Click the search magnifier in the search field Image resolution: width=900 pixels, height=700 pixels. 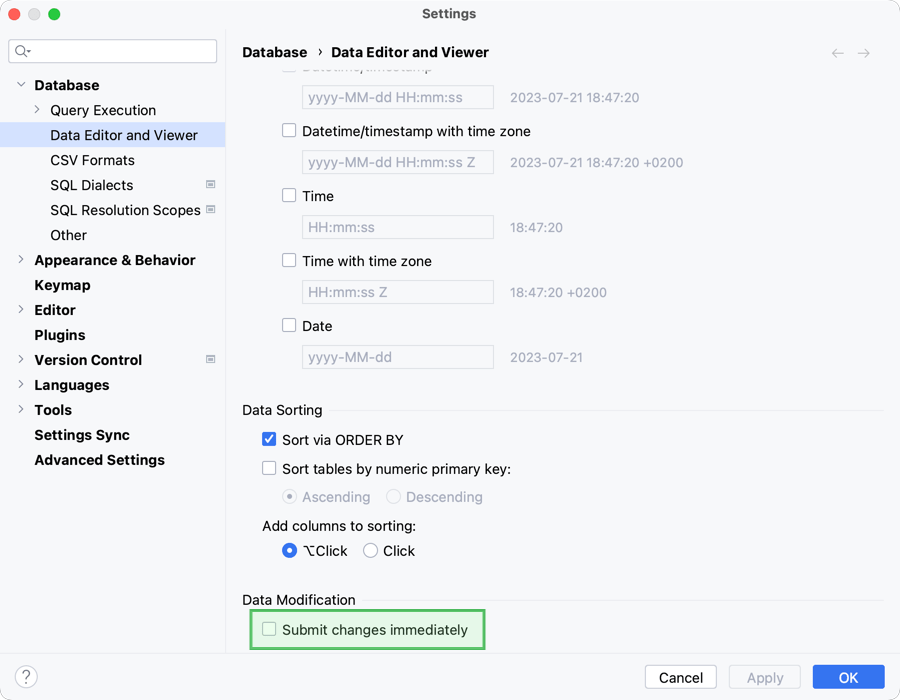(x=21, y=51)
